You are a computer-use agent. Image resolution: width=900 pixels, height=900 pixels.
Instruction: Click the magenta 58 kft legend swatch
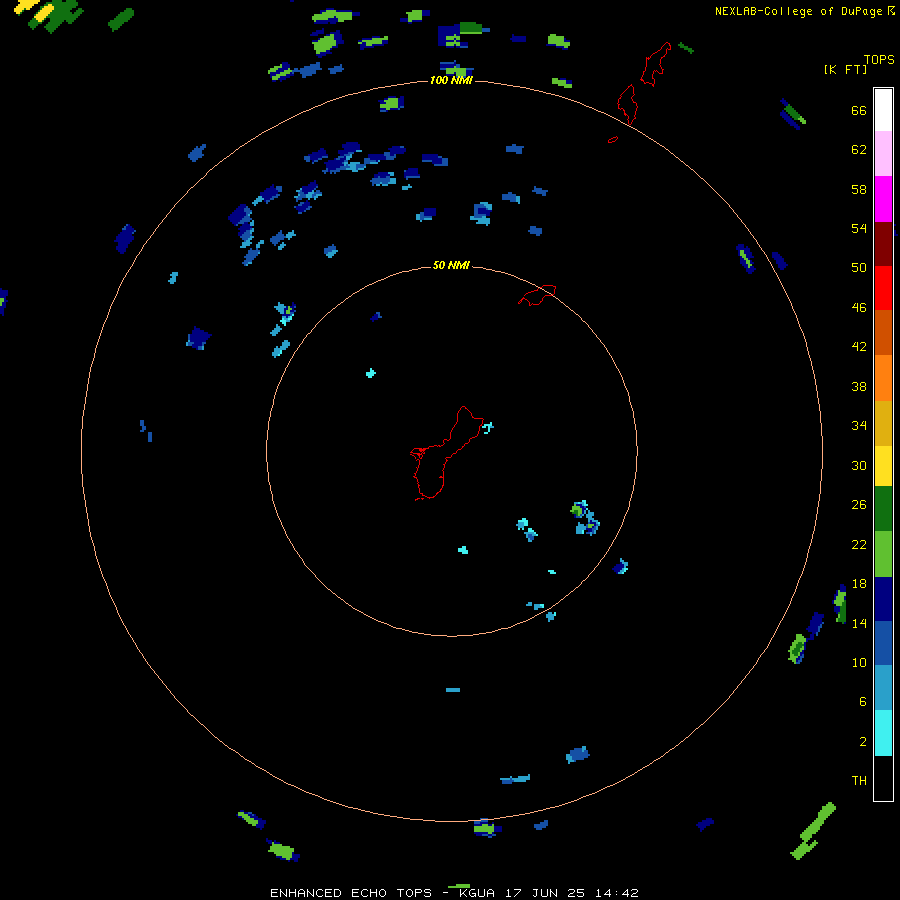883,199
